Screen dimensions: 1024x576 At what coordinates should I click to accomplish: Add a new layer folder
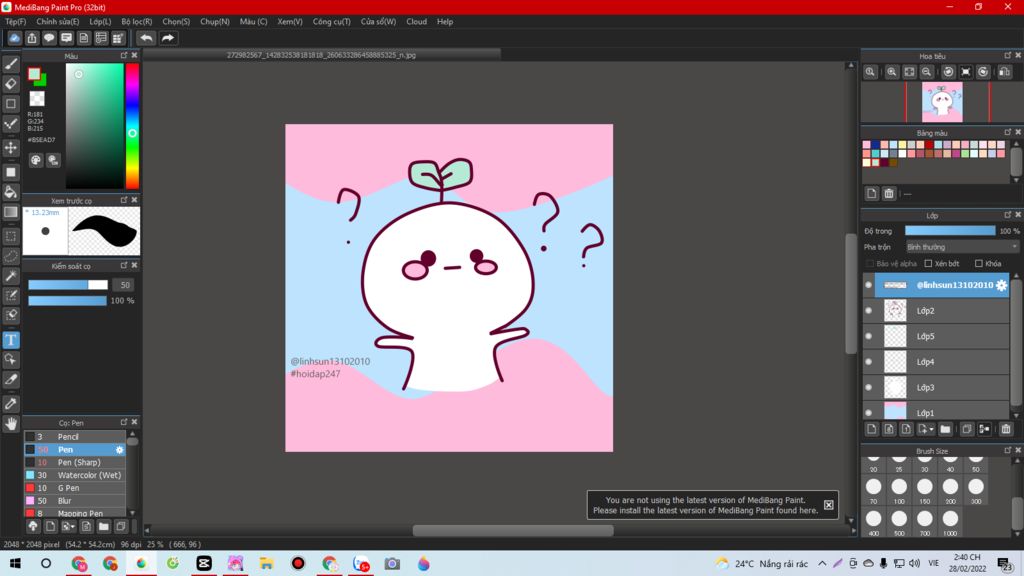point(945,429)
